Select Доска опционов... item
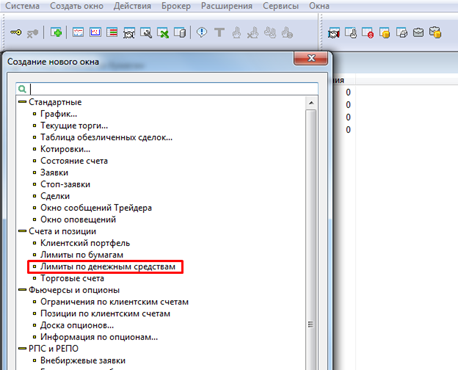 tap(77, 325)
